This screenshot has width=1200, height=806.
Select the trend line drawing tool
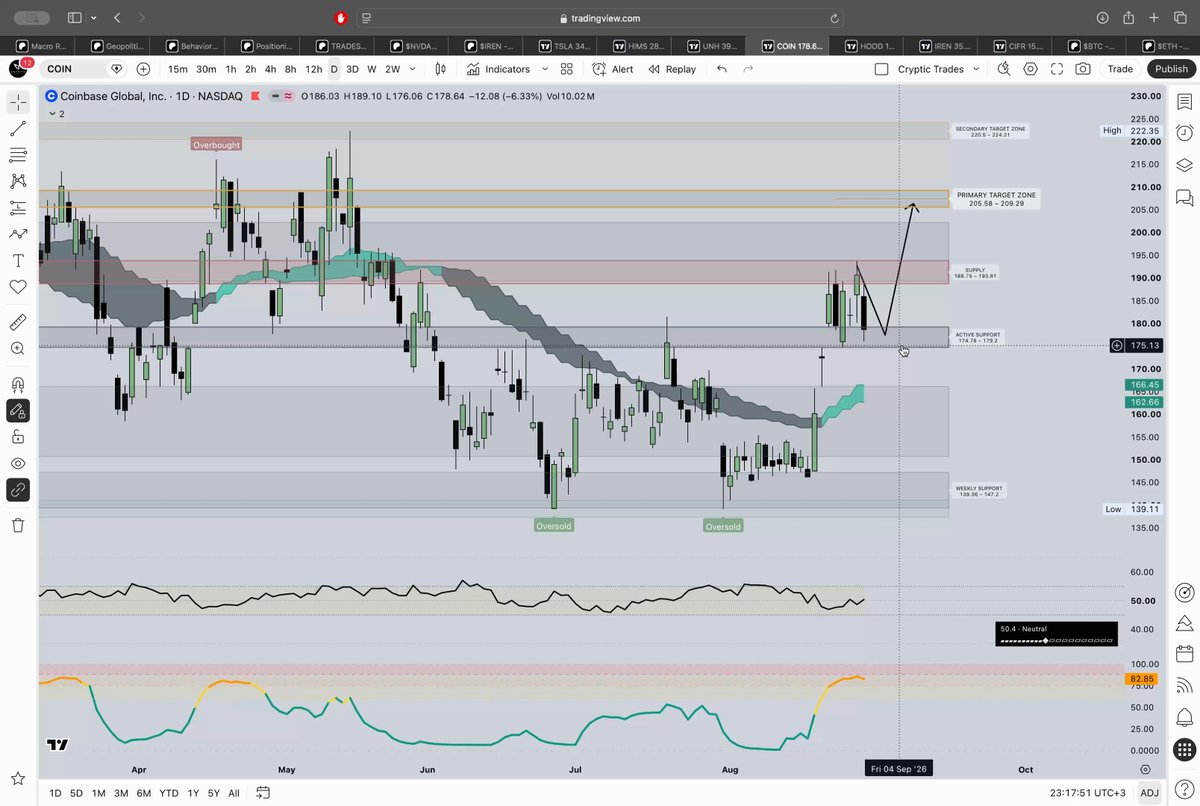tap(18, 128)
